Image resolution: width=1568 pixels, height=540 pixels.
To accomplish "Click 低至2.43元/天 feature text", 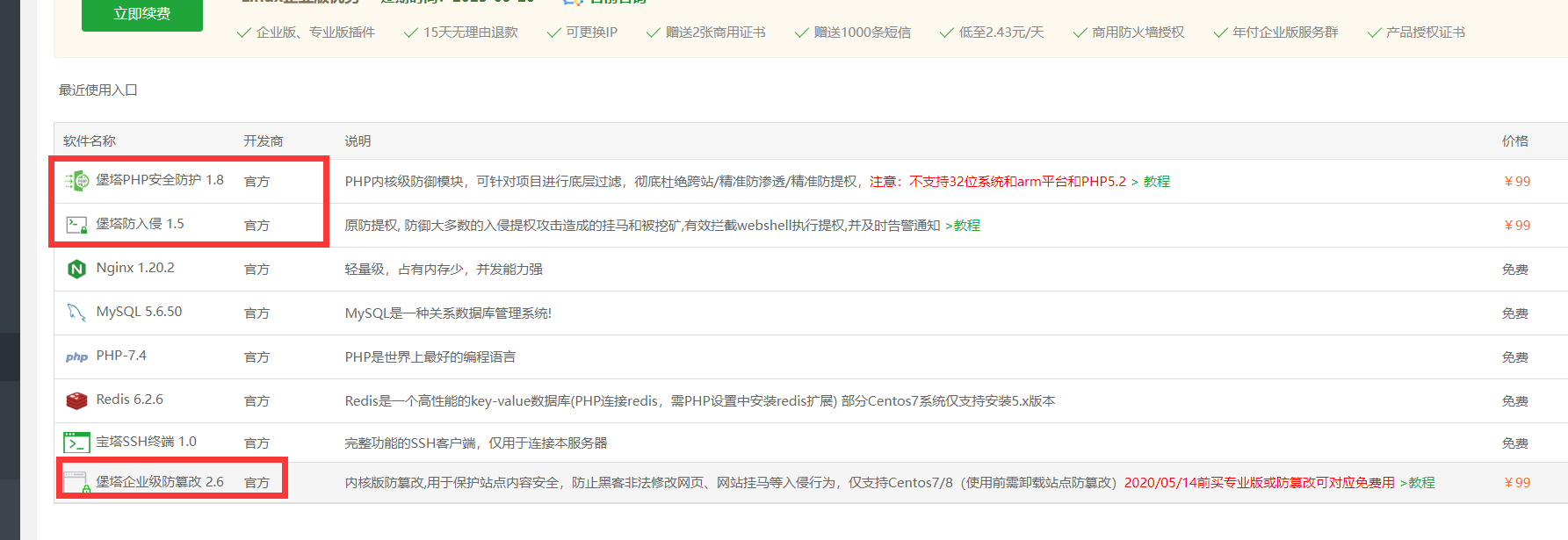I will click(1001, 32).
